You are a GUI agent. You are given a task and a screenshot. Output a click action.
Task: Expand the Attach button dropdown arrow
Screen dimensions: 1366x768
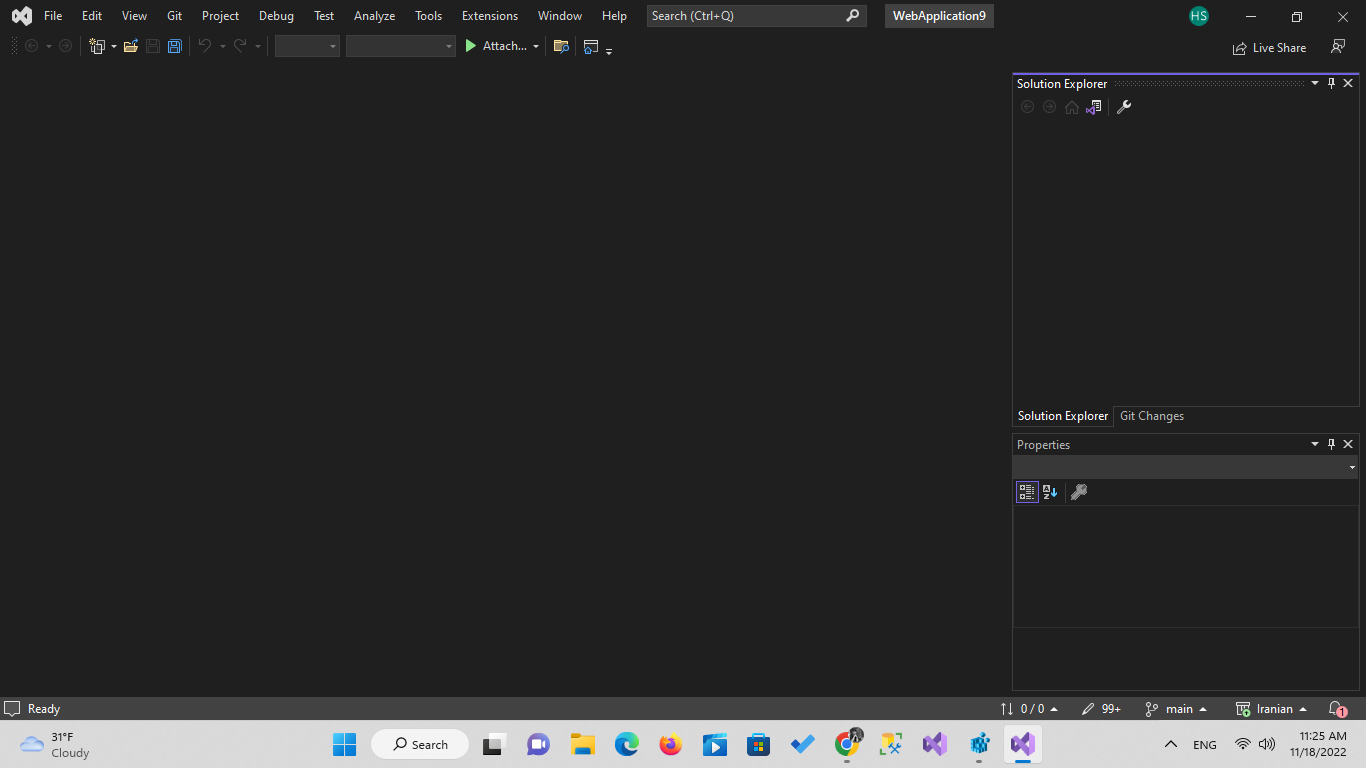(x=535, y=46)
